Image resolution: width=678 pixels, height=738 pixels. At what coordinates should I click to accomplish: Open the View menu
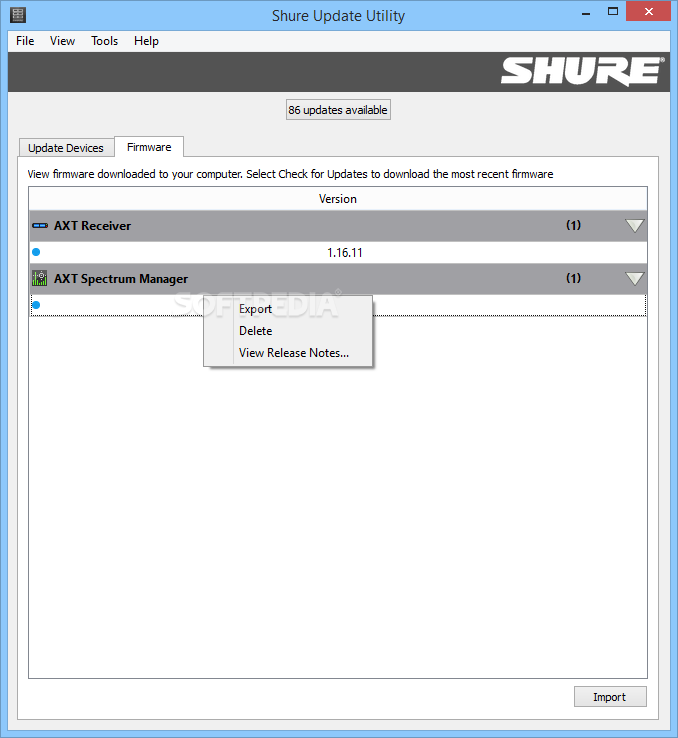pos(63,41)
